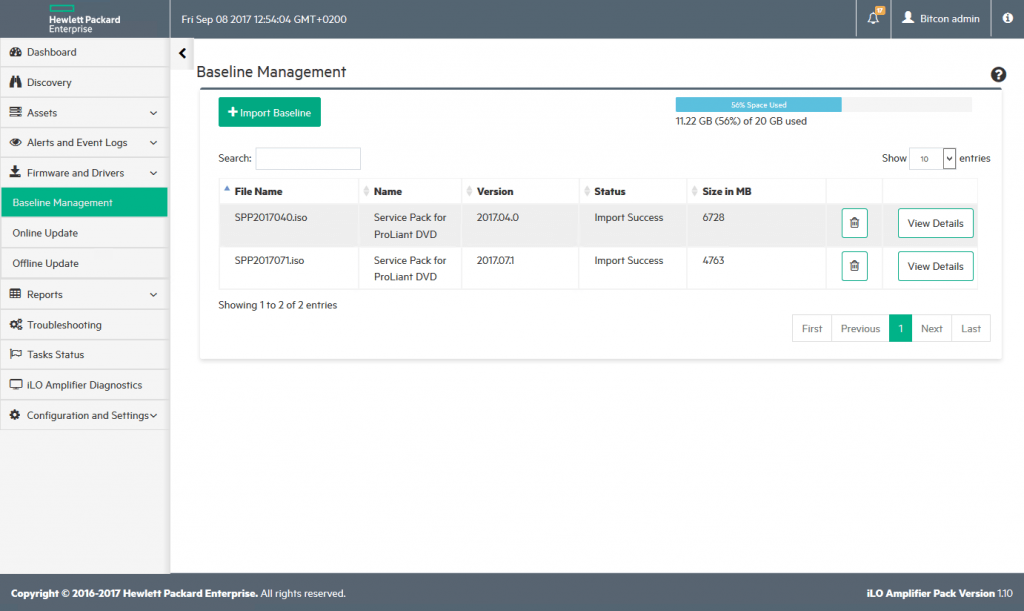
Task: Click Showing 1 to 2 of 2 entries text
Action: pyautogui.click(x=278, y=305)
